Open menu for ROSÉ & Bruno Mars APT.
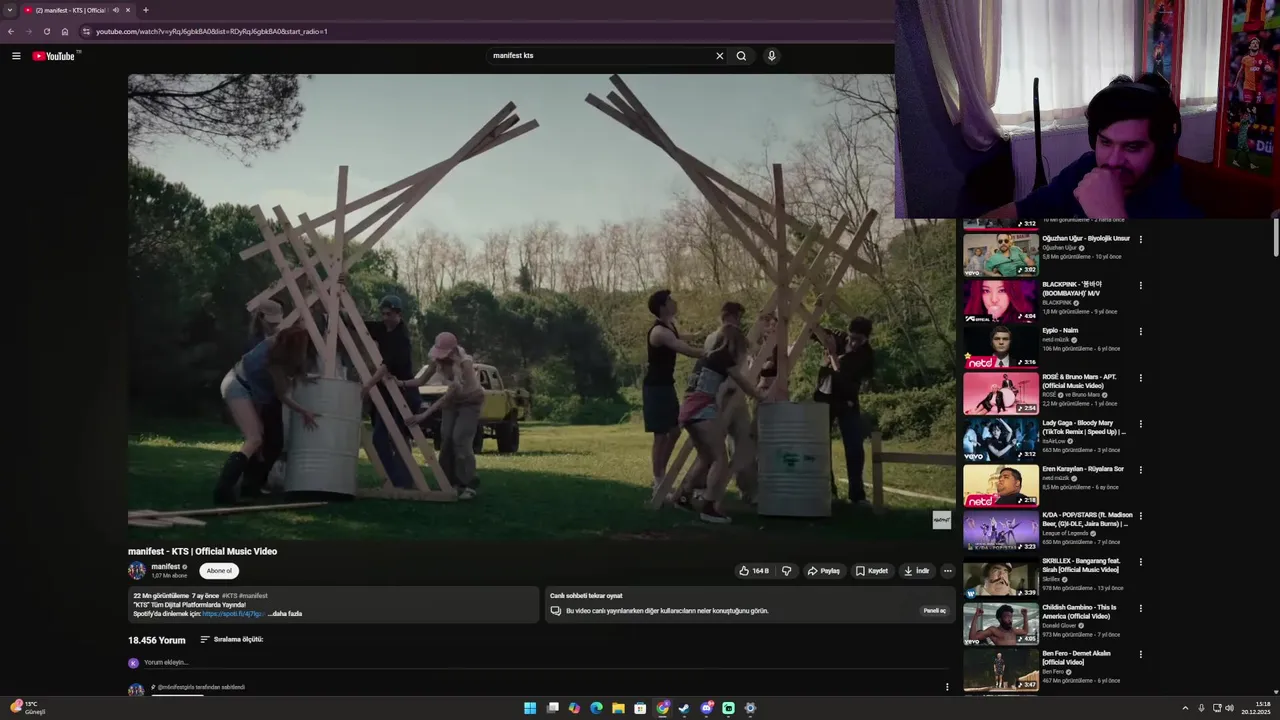Image resolution: width=1280 pixels, height=720 pixels. coord(1140,378)
